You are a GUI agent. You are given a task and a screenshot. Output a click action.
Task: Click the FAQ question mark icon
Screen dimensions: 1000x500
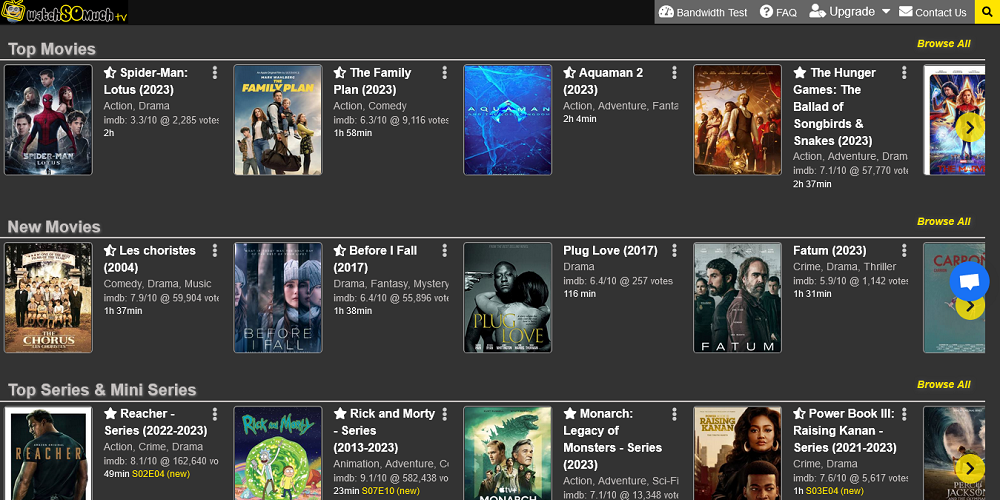coord(767,11)
